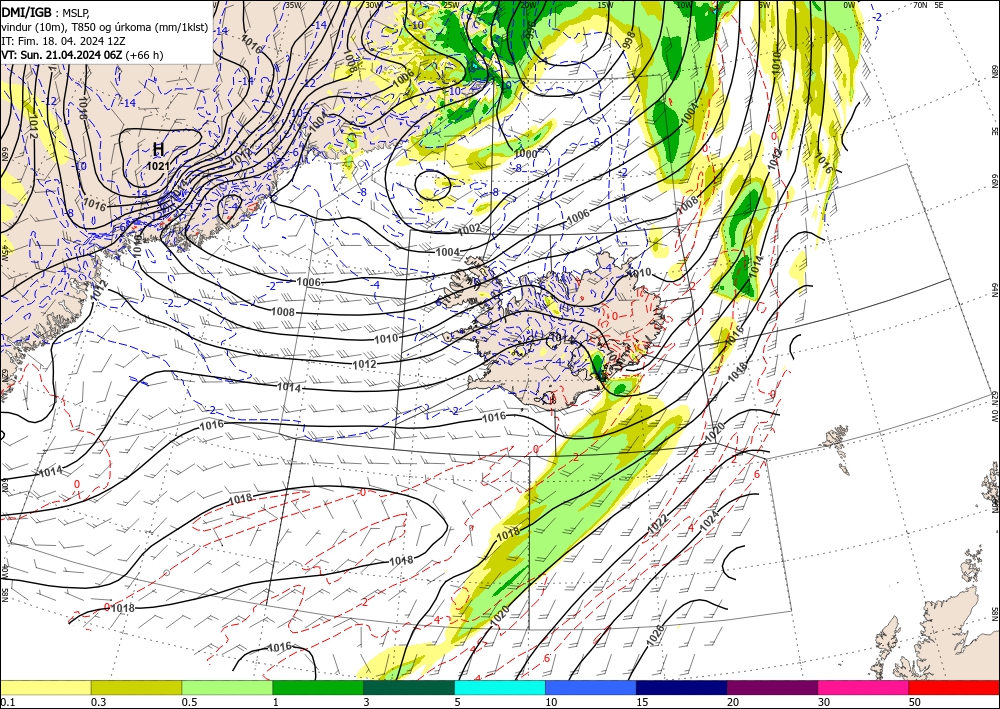
Task: Pick the pink 30 mm legend swatch
Action: click(x=864, y=687)
